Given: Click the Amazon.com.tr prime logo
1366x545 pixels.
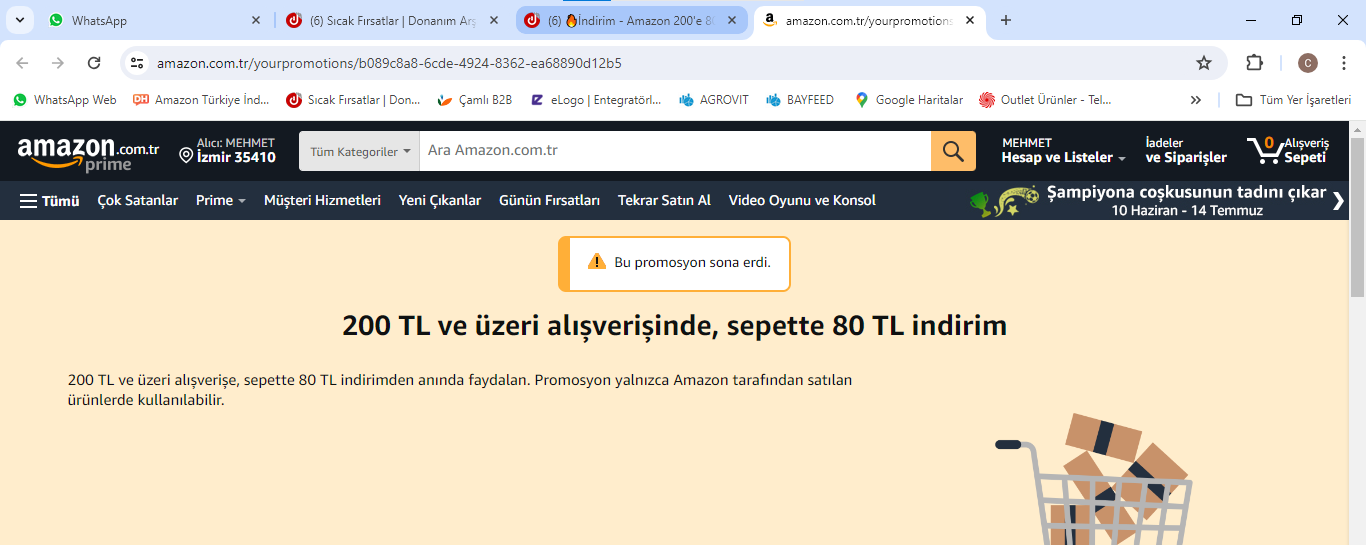Looking at the screenshot, I should click(x=88, y=152).
